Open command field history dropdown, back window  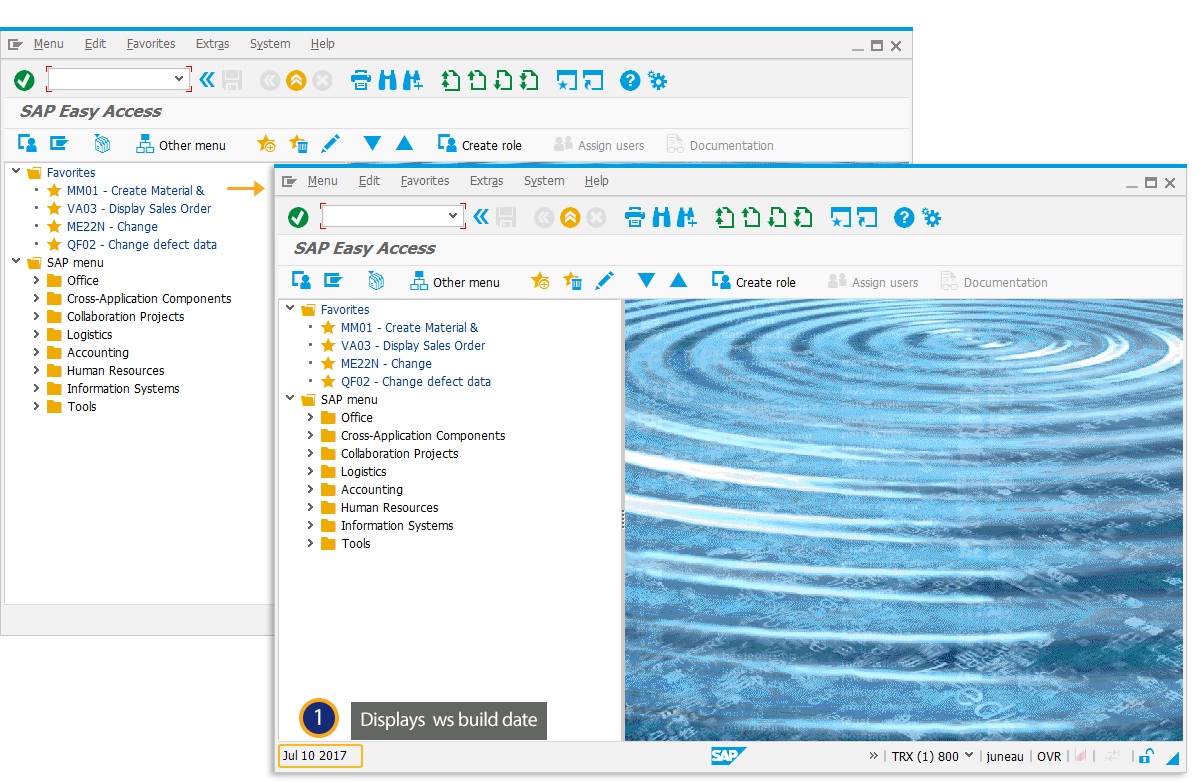(179, 79)
